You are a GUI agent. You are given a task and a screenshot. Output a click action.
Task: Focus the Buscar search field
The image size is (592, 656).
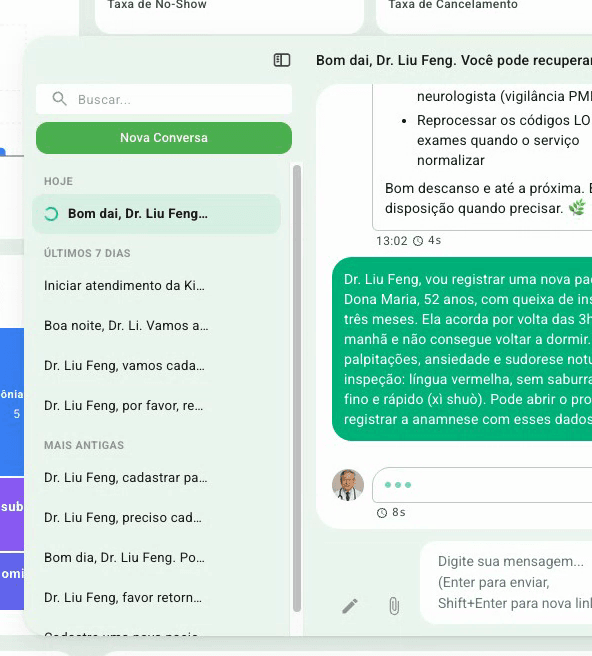[x=164, y=99]
